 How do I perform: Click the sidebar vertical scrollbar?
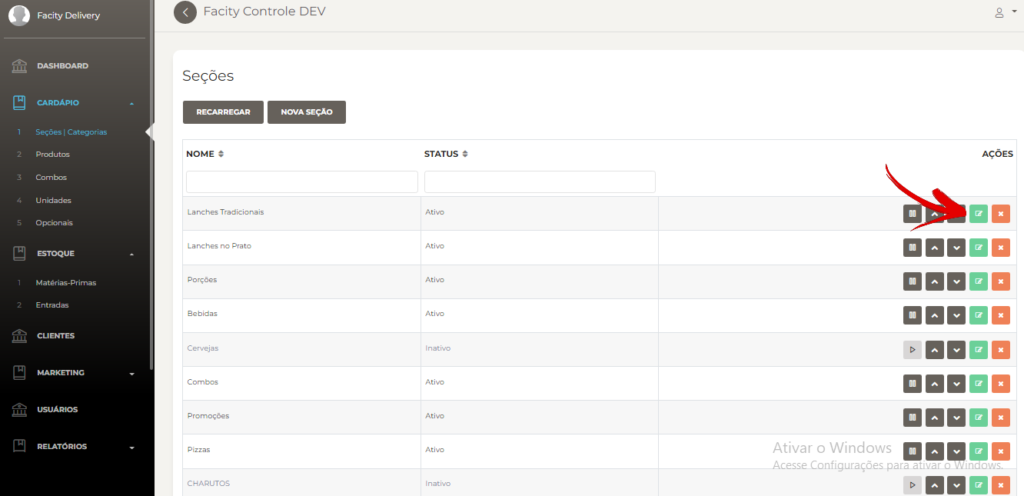tap(152, 185)
